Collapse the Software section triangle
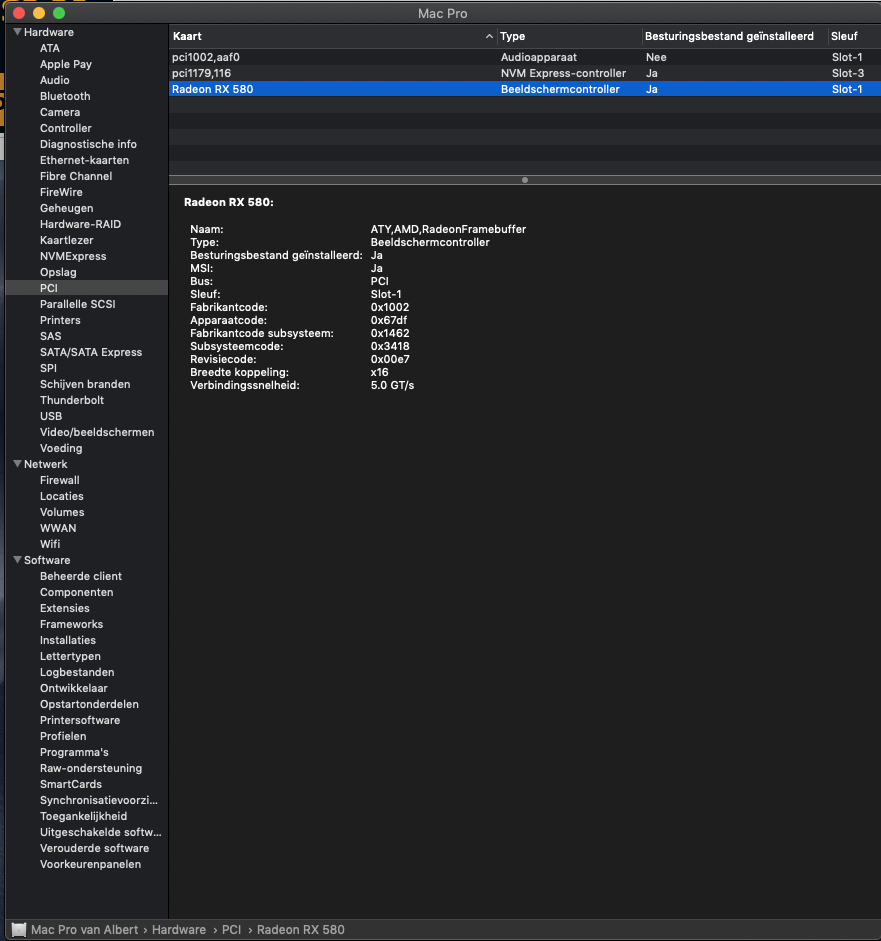 [17, 560]
